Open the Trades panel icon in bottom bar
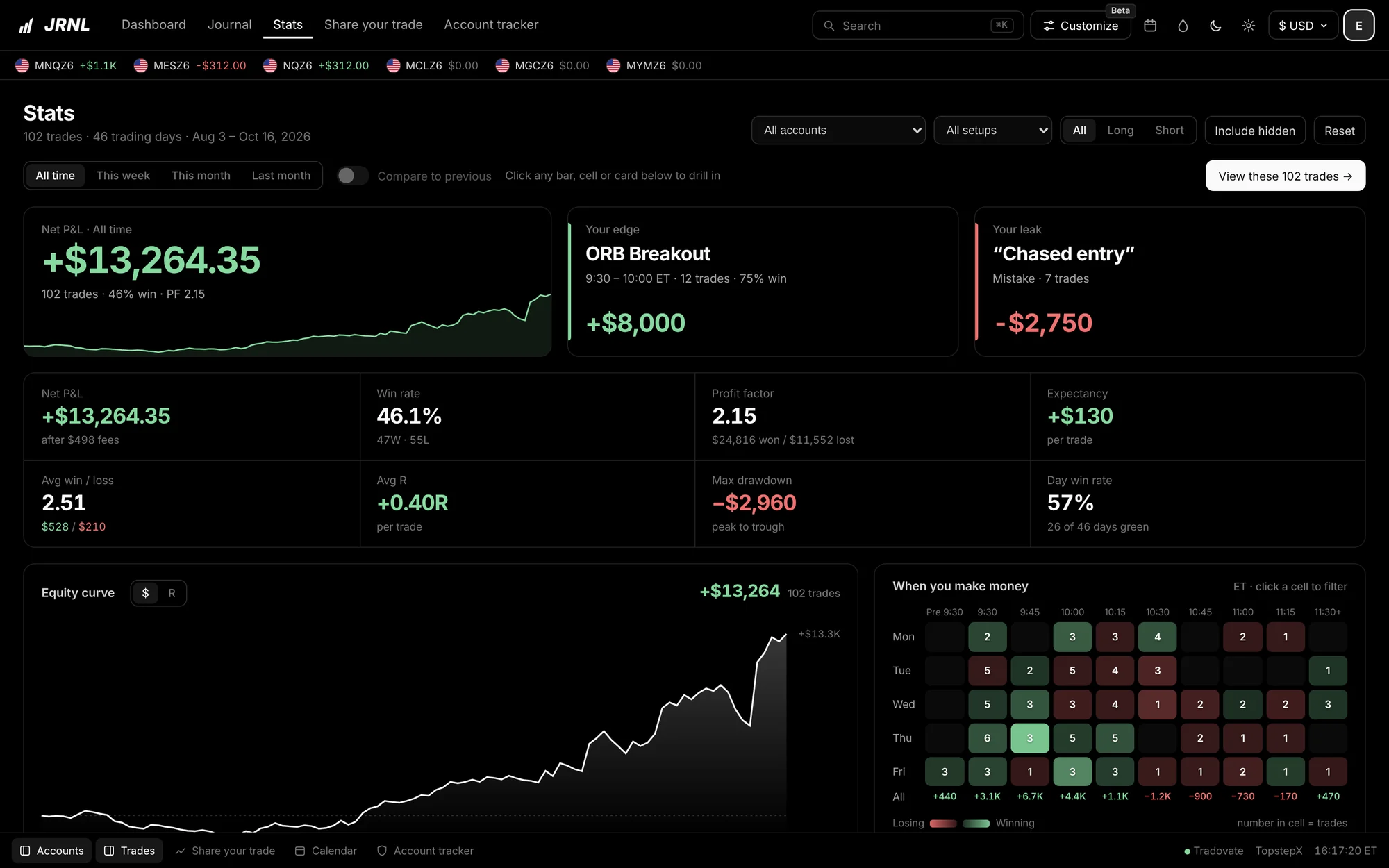Image resolution: width=1389 pixels, height=868 pixels. 109,851
